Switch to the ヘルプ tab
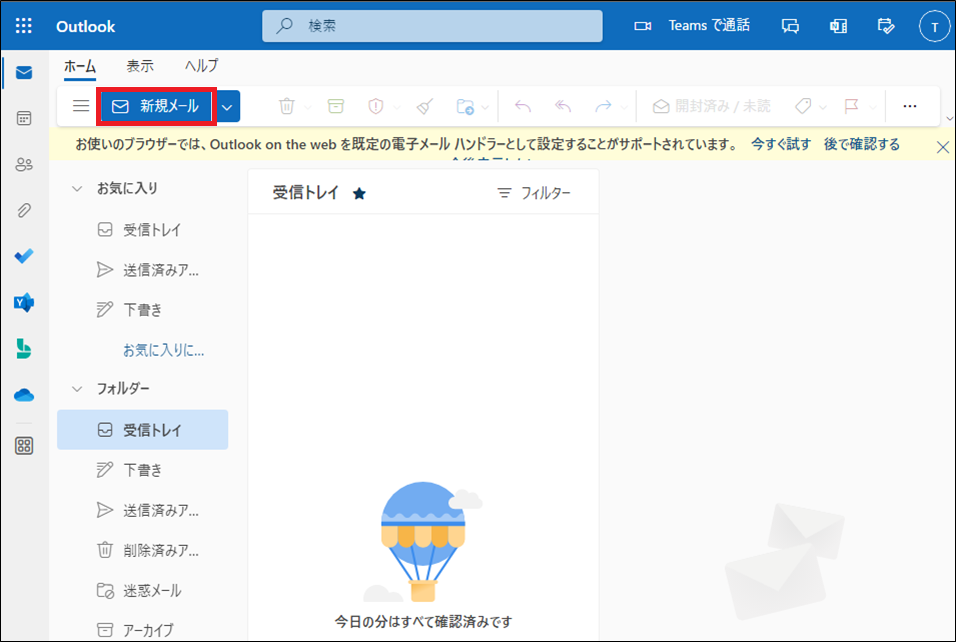 (x=201, y=66)
